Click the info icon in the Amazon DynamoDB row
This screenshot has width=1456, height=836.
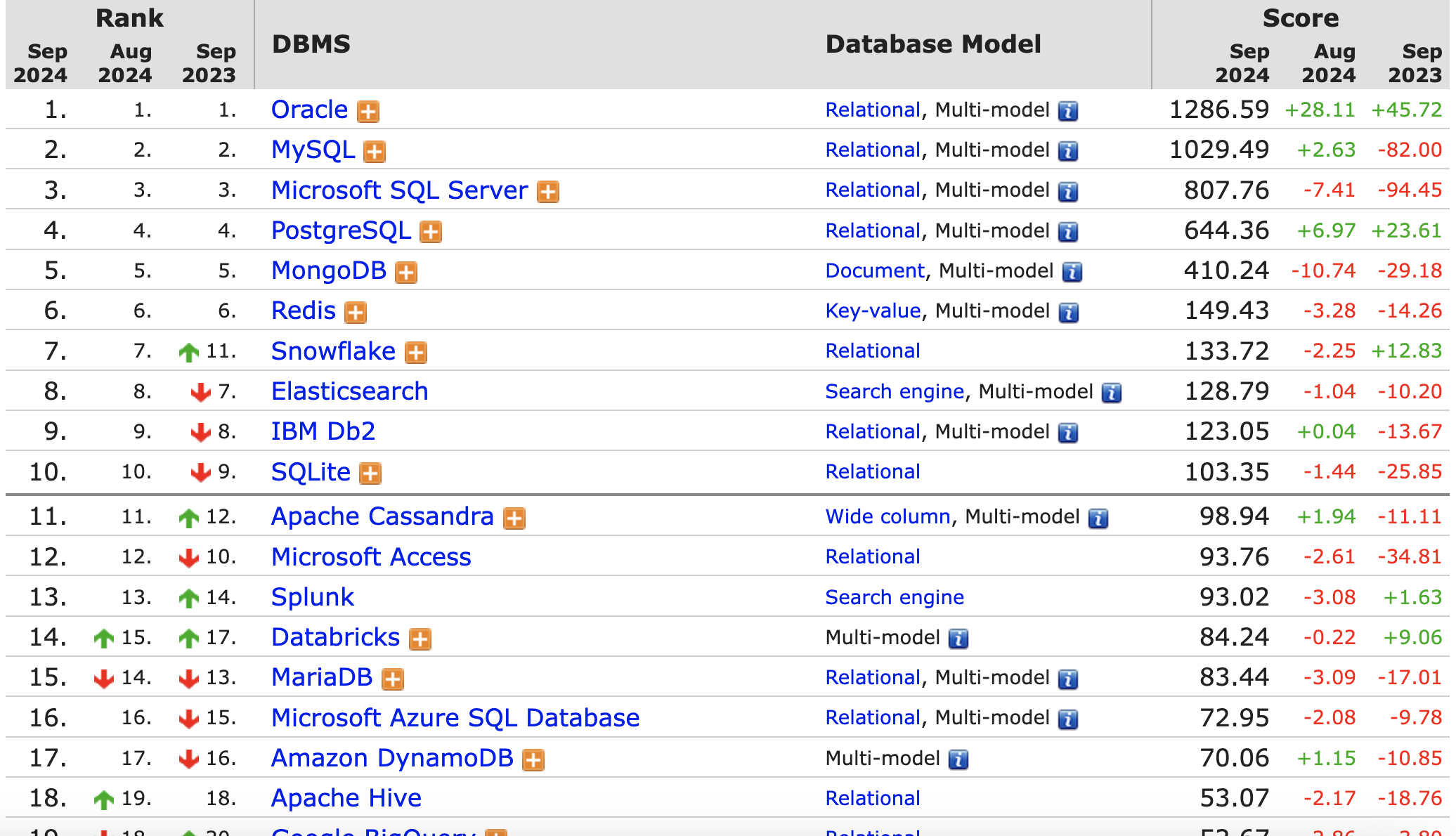tap(958, 759)
